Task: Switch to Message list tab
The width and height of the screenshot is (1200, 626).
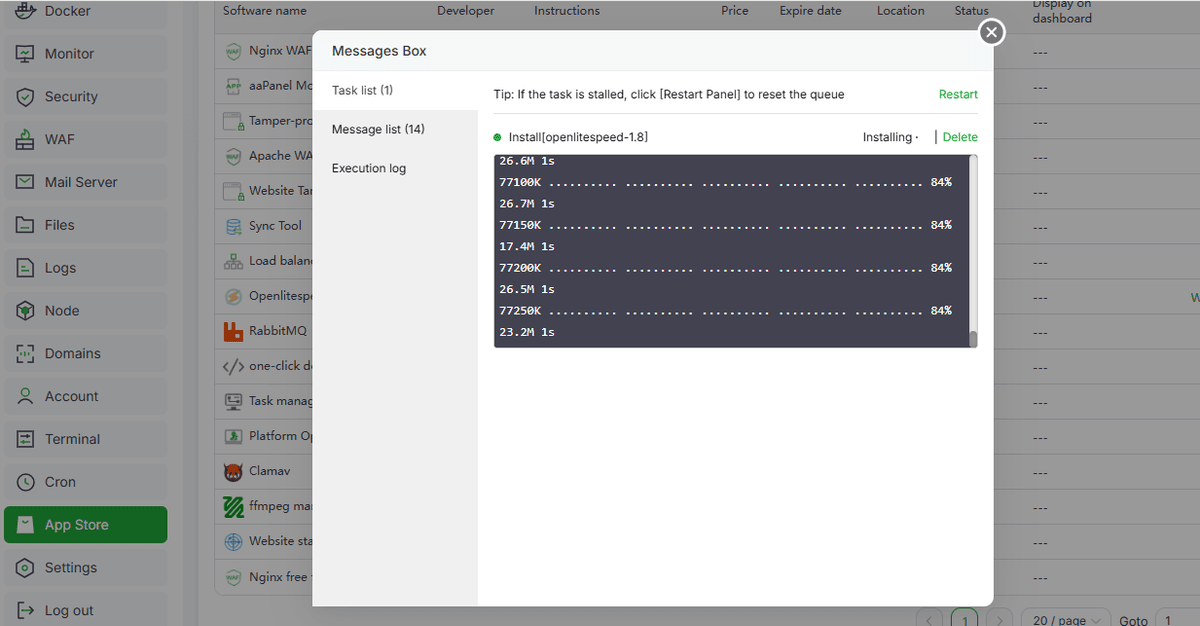Action: point(378,129)
